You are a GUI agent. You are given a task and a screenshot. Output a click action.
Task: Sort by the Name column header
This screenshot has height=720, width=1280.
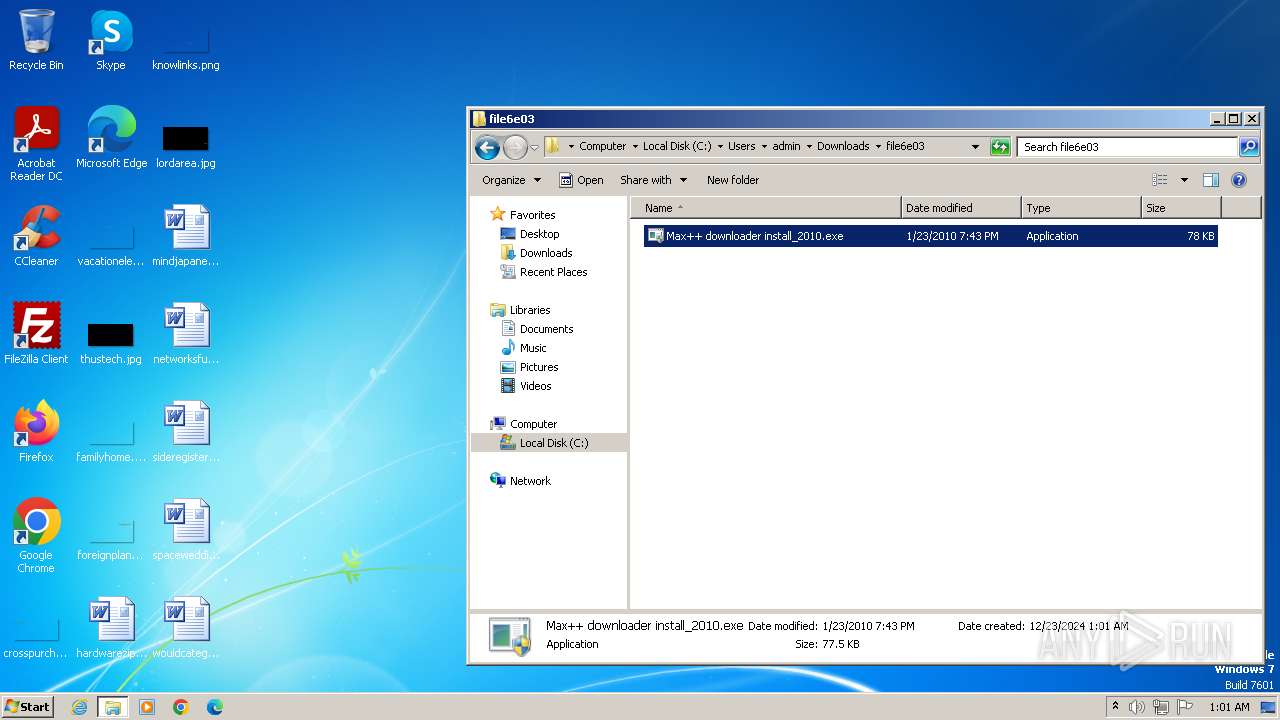765,208
